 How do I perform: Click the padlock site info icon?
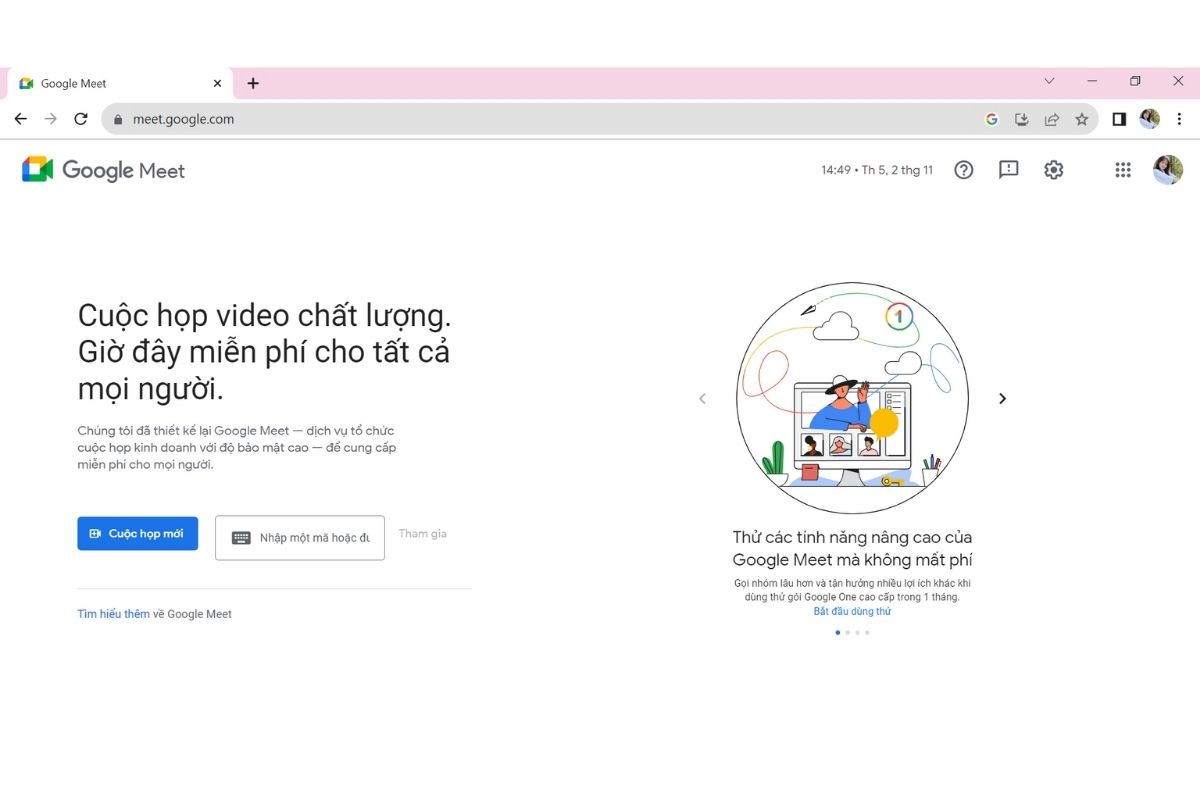coord(119,119)
